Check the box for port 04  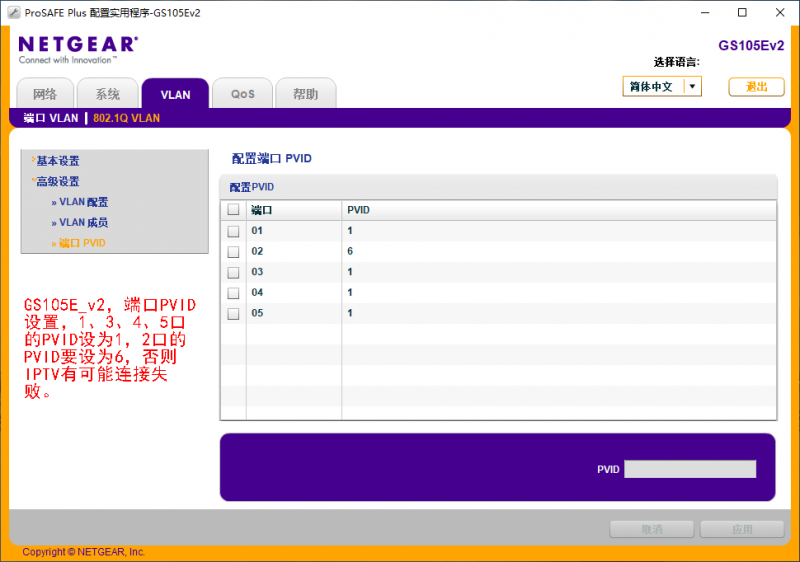click(x=234, y=293)
